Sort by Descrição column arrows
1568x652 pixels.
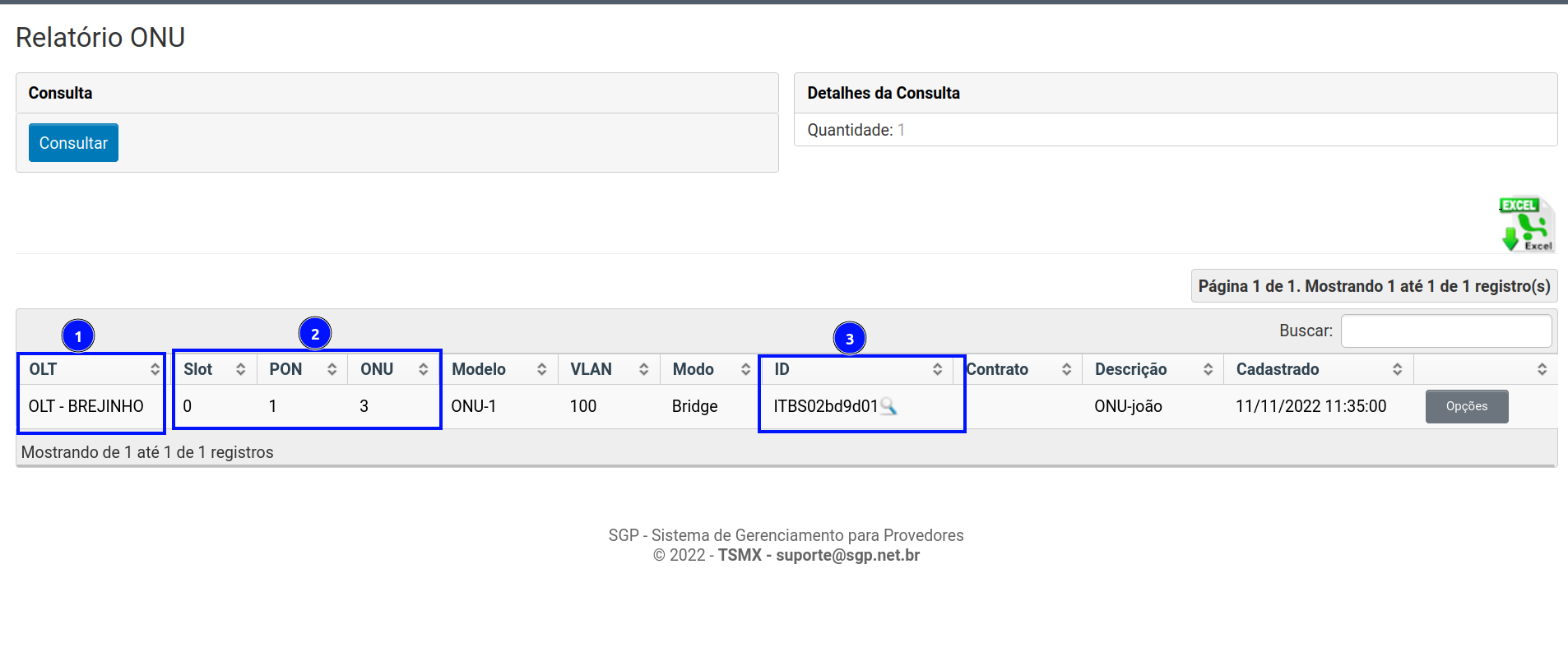point(1208,370)
